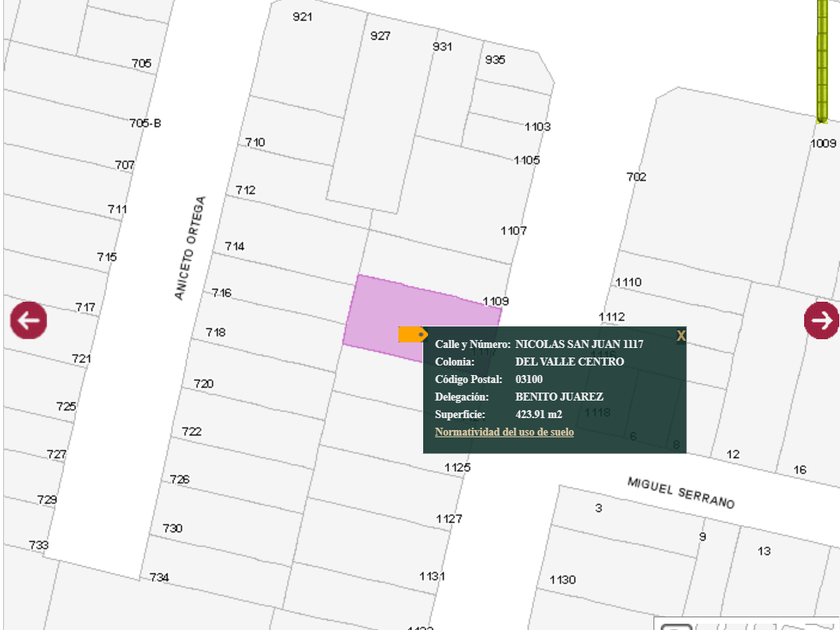The width and height of the screenshot is (840, 630).
Task: Select lot number 13
Action: (x=764, y=551)
